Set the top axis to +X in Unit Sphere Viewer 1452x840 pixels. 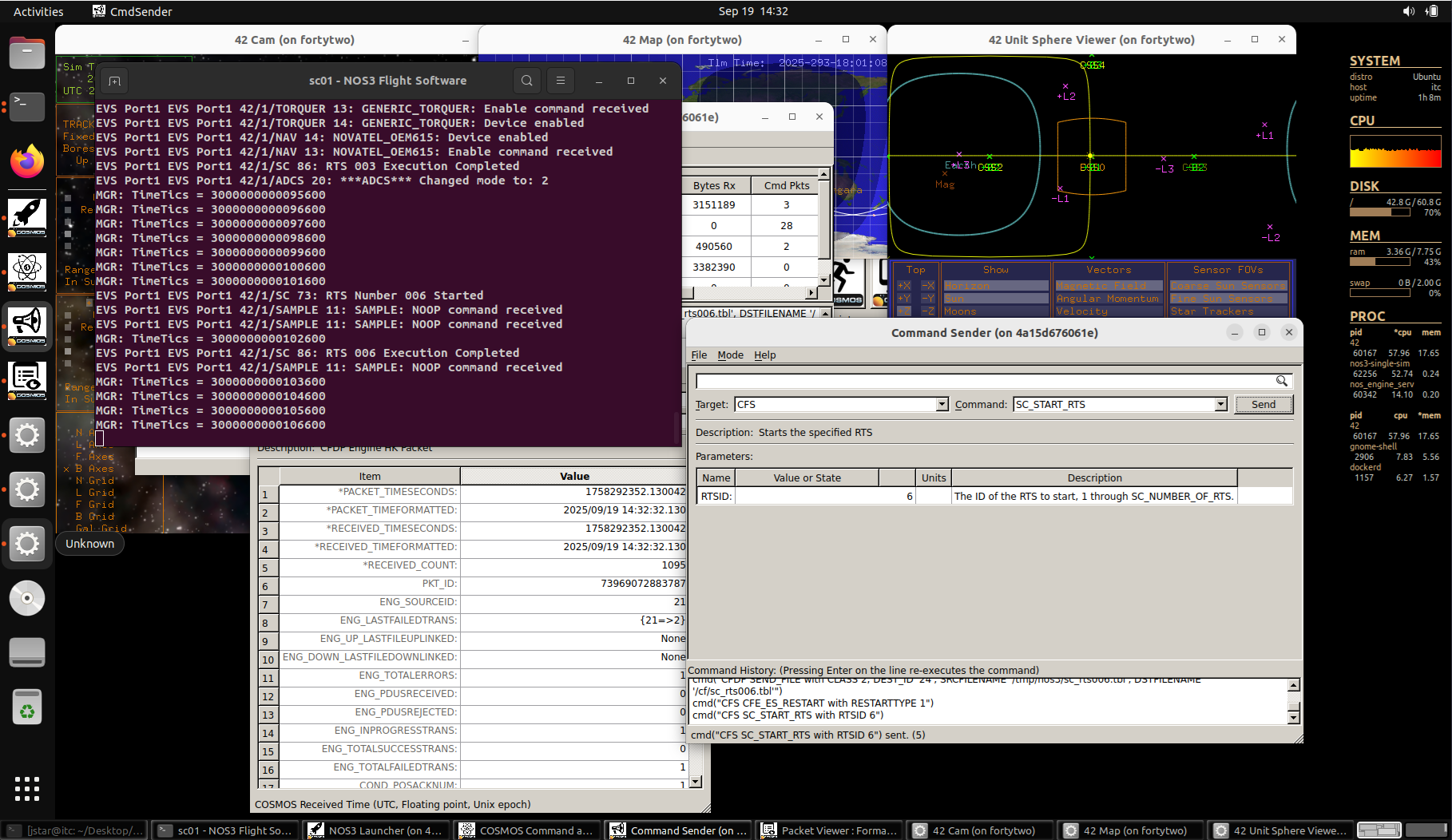(904, 286)
